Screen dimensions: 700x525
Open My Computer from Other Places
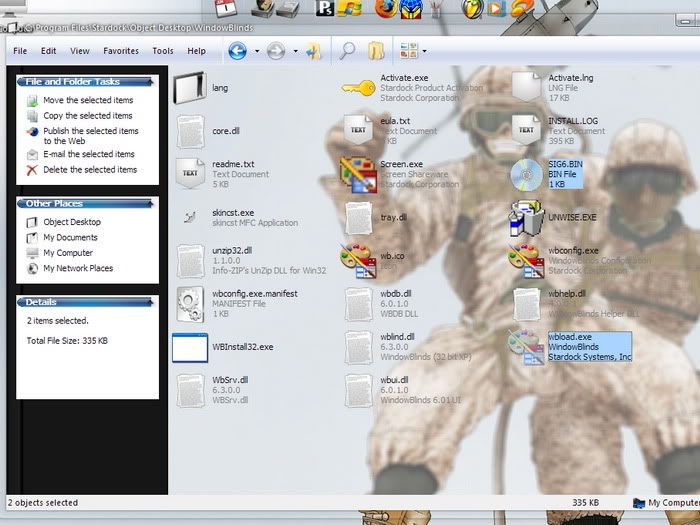[x=68, y=253]
